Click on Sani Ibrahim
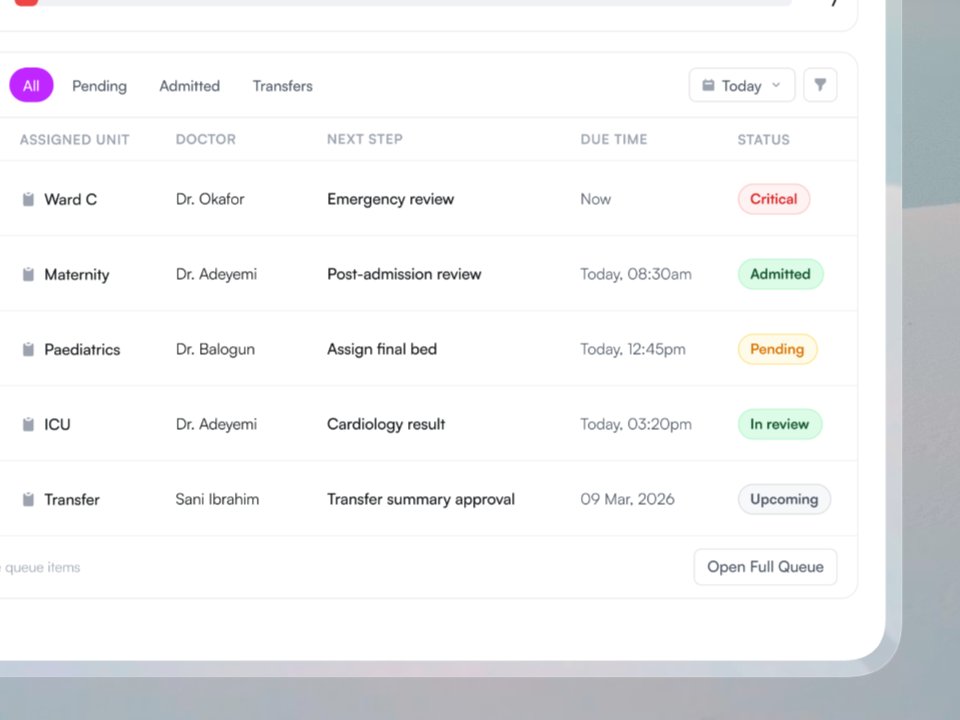 [x=217, y=499]
